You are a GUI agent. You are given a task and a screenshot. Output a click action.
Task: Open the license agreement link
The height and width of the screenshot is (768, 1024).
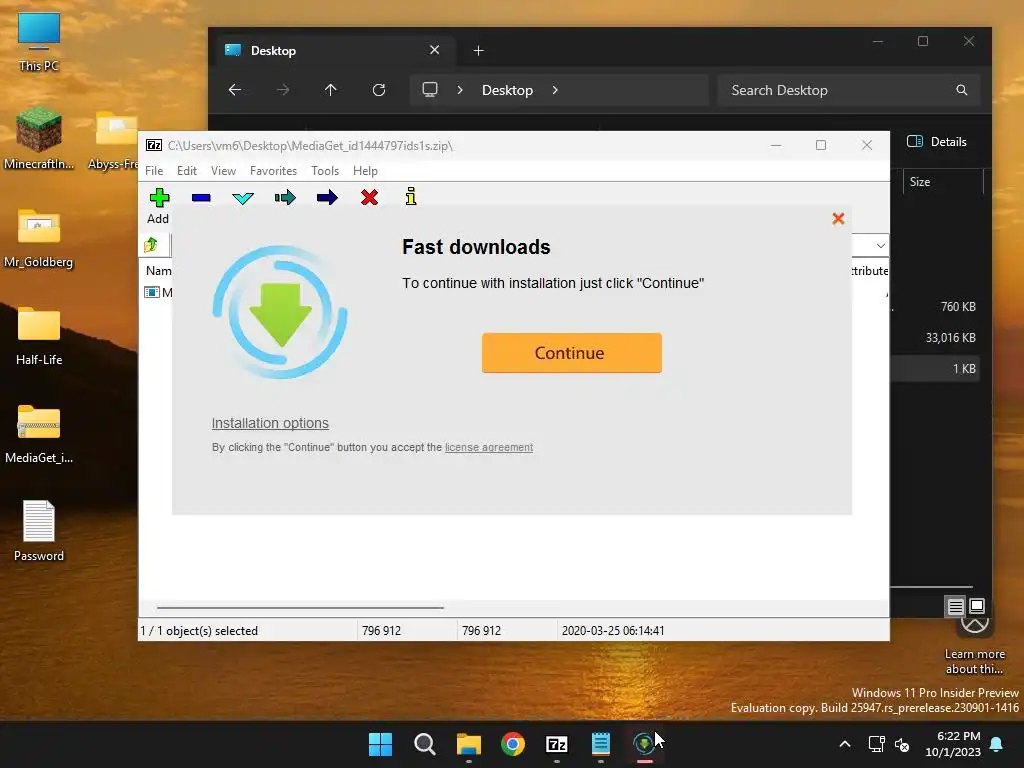[488, 447]
